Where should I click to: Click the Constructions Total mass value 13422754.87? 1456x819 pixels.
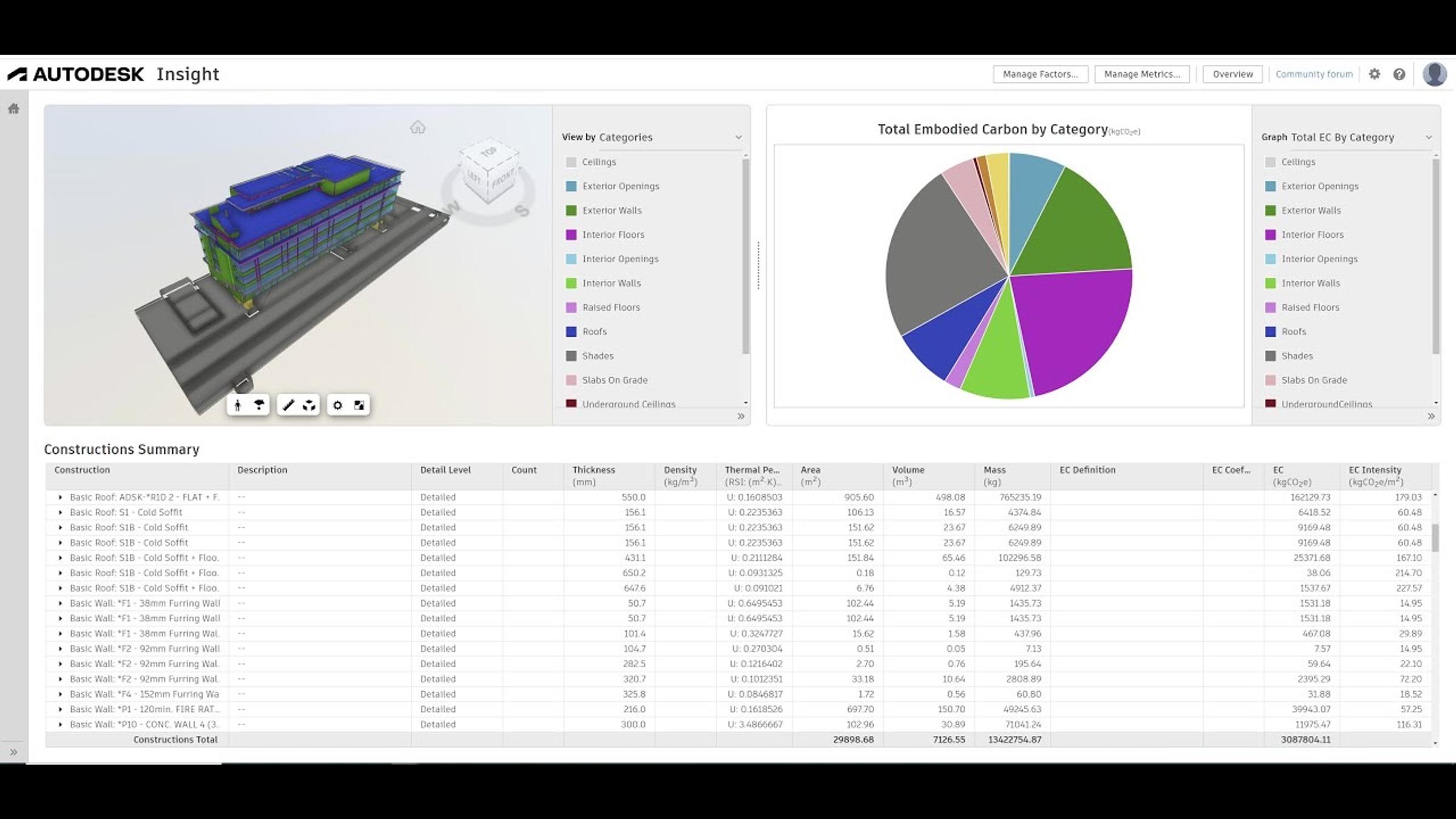[1014, 740]
